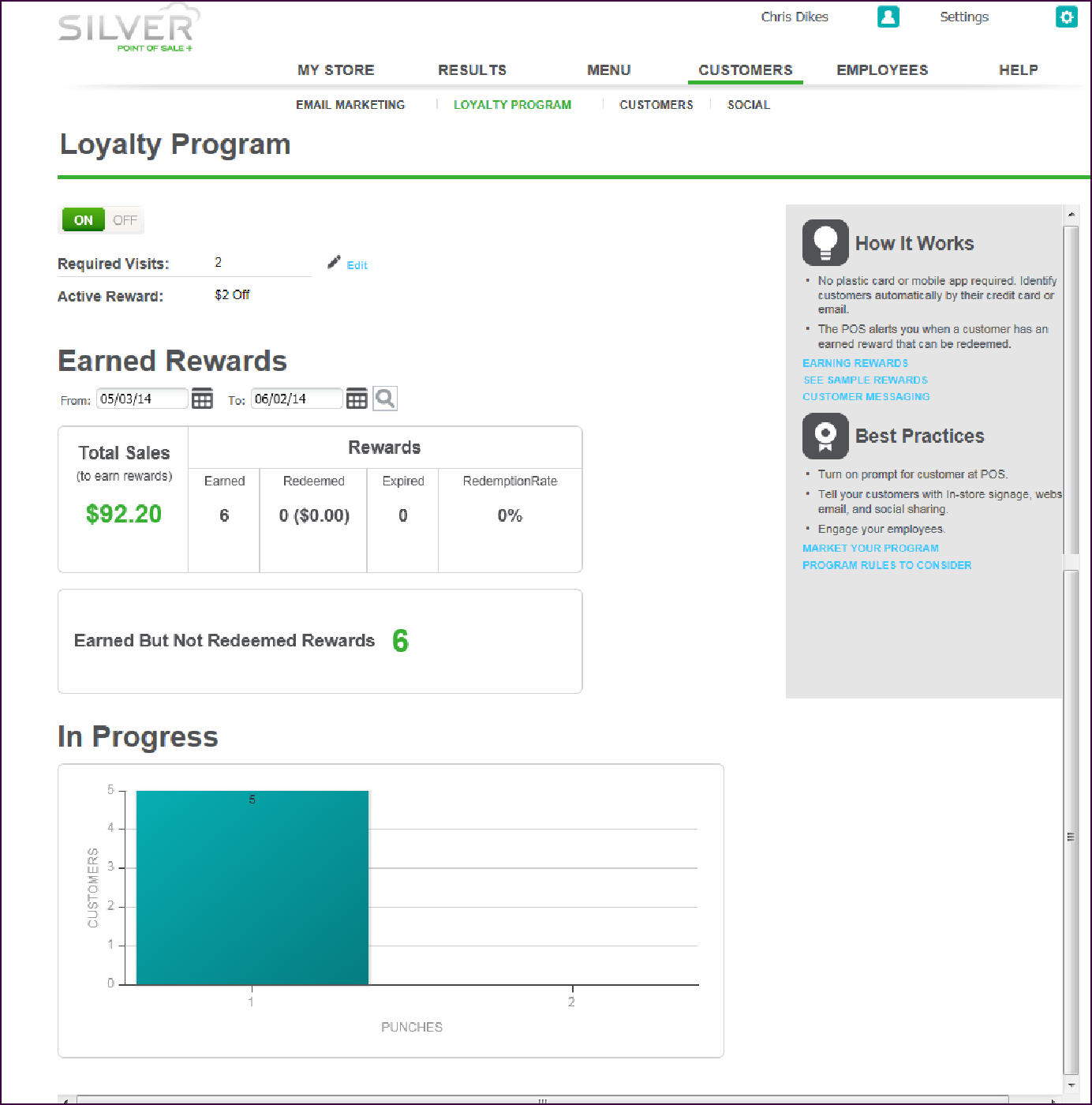
Task: Click the Edit link for required visits
Action: point(357,265)
